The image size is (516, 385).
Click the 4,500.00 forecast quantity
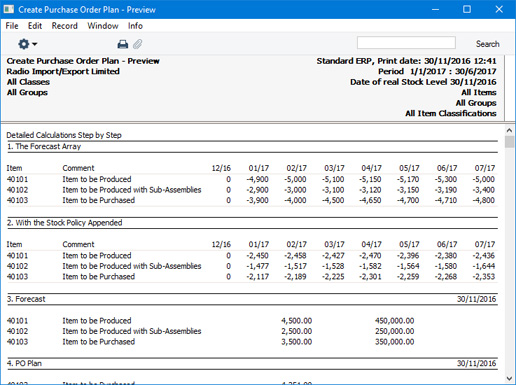point(297,321)
